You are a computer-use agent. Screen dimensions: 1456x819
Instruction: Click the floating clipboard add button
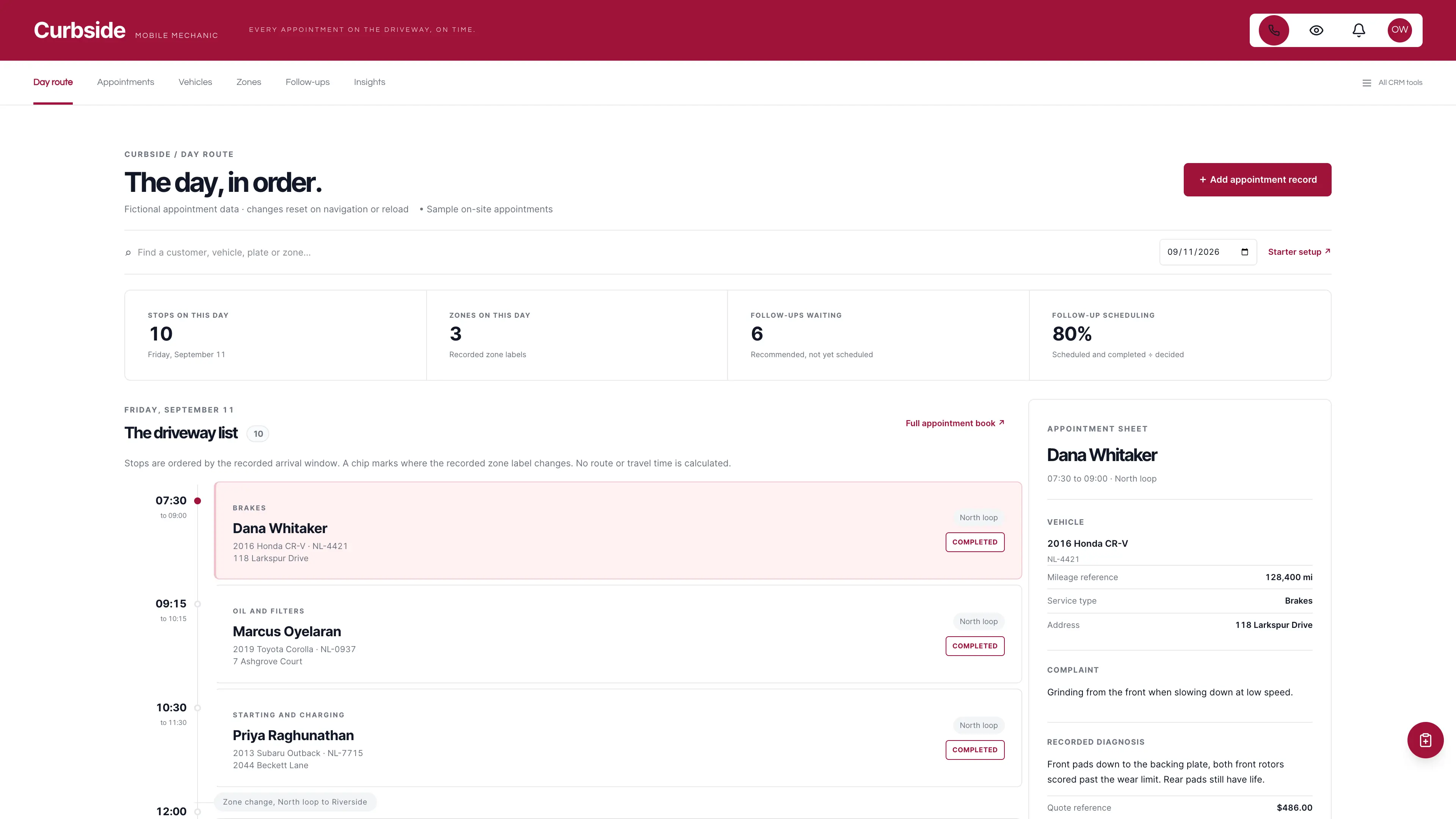click(1425, 740)
